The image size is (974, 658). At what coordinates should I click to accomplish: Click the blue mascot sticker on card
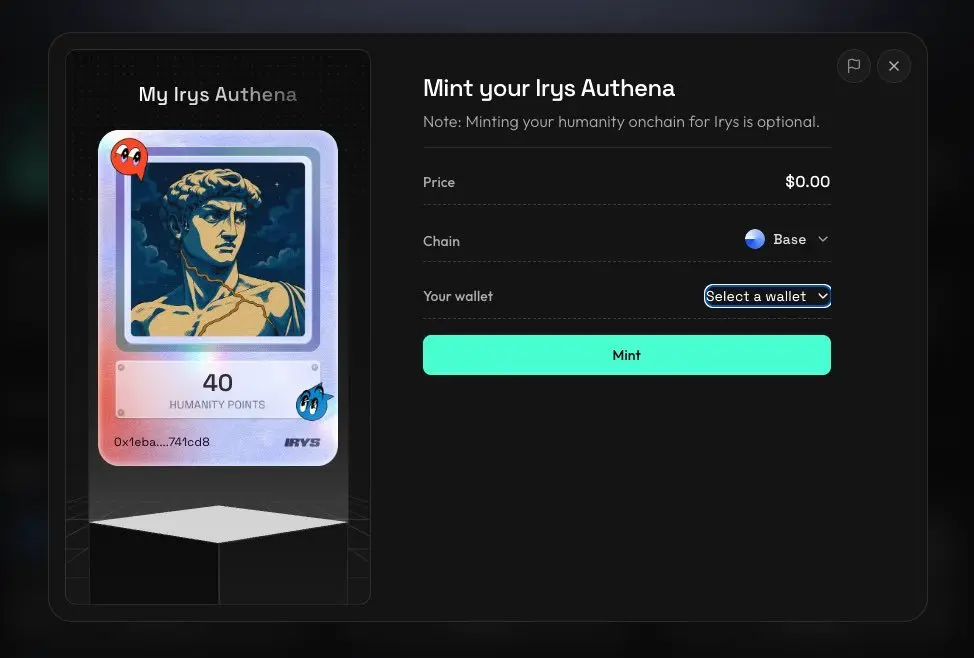(x=313, y=403)
